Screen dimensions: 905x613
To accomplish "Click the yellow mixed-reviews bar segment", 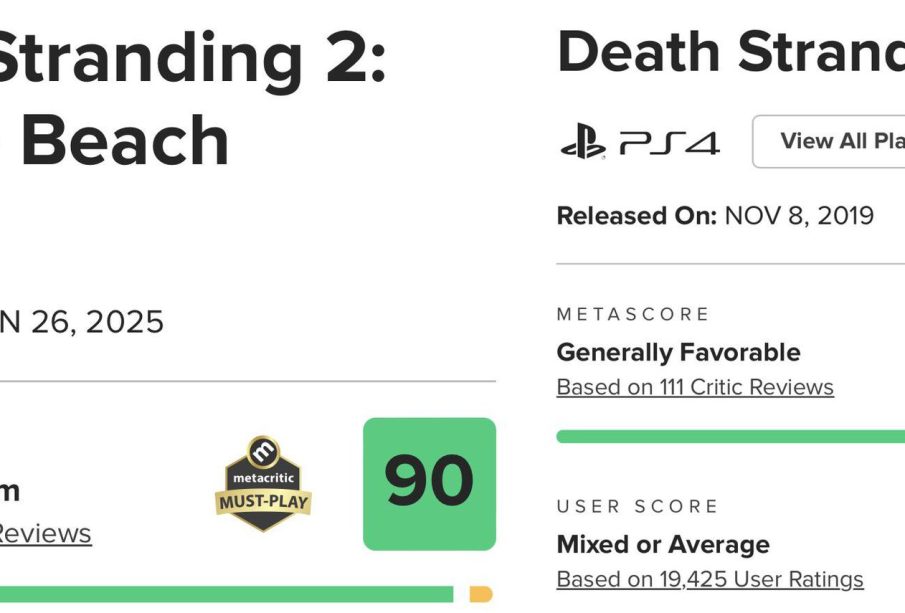I will pyautogui.click(x=481, y=594).
